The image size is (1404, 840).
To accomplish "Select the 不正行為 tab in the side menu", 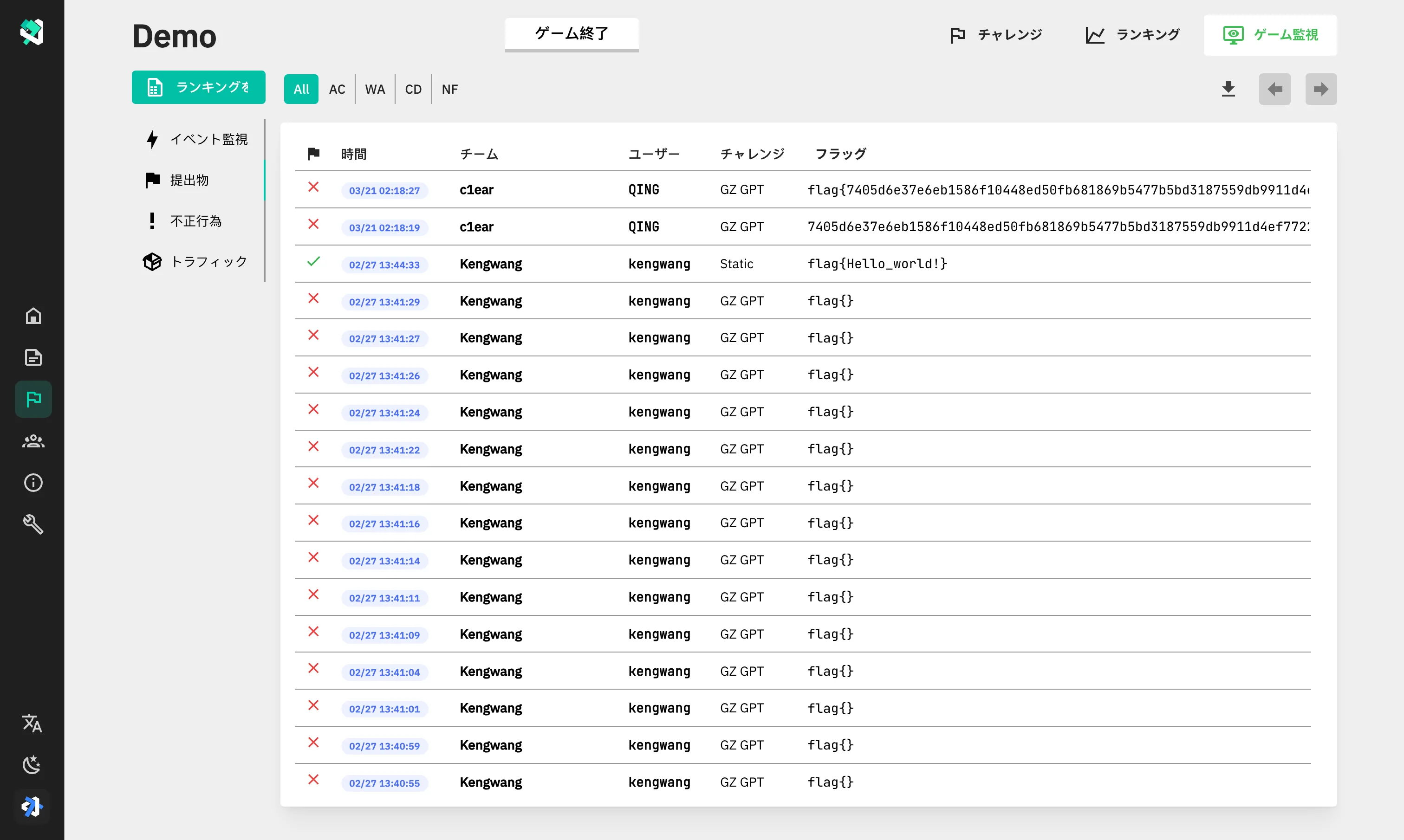I will (x=195, y=221).
